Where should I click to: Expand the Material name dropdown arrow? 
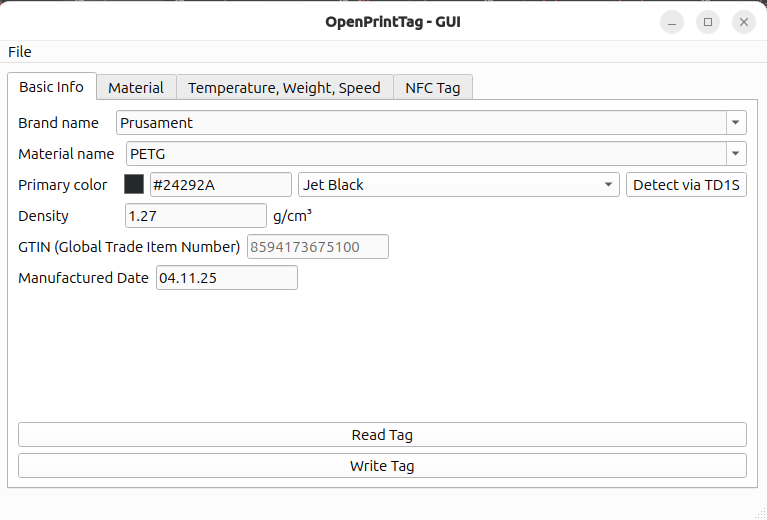pos(736,154)
